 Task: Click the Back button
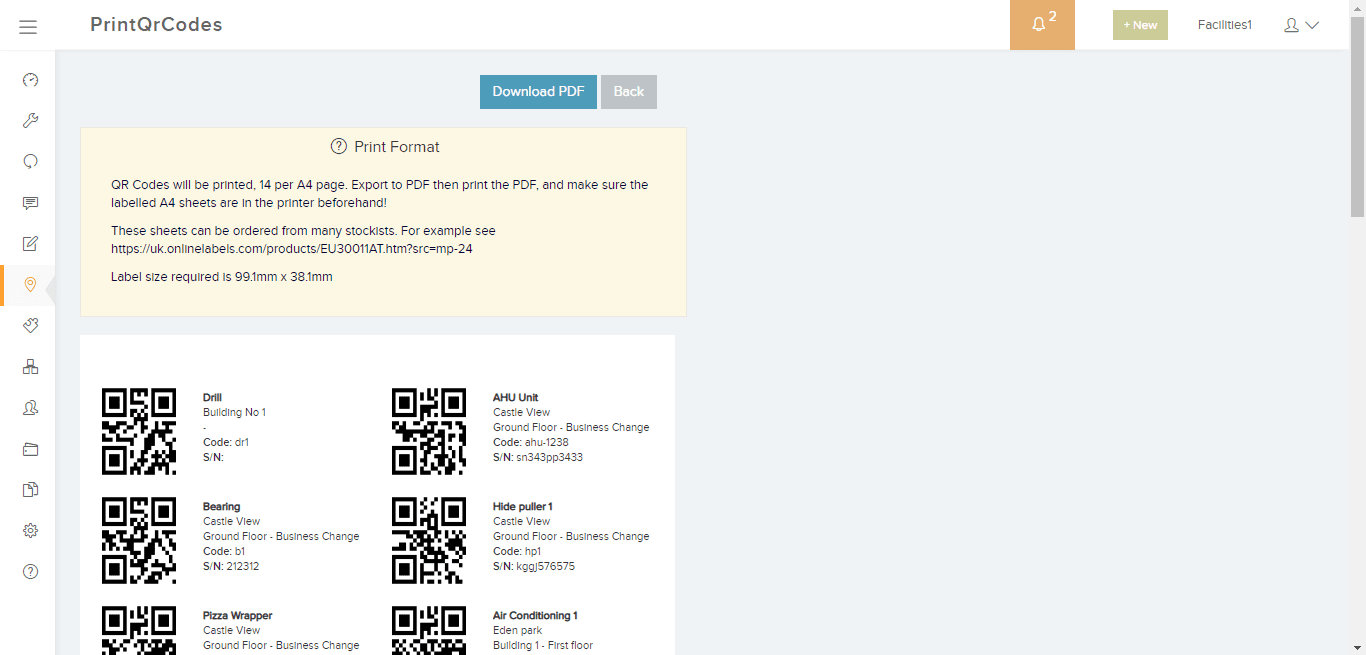[629, 91]
